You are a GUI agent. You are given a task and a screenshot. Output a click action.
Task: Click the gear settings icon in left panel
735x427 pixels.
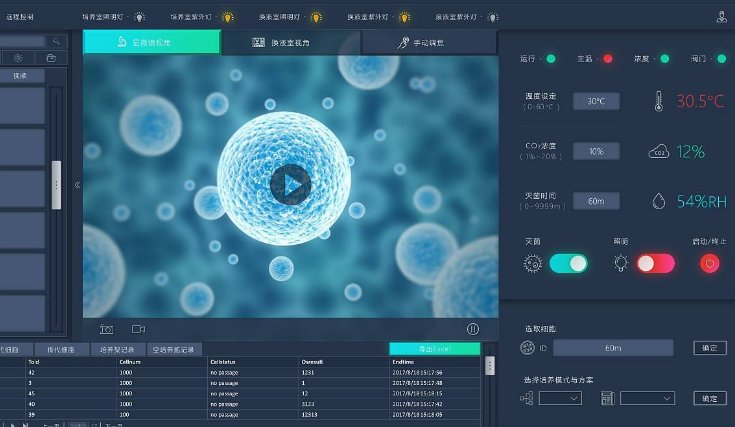click(x=18, y=58)
